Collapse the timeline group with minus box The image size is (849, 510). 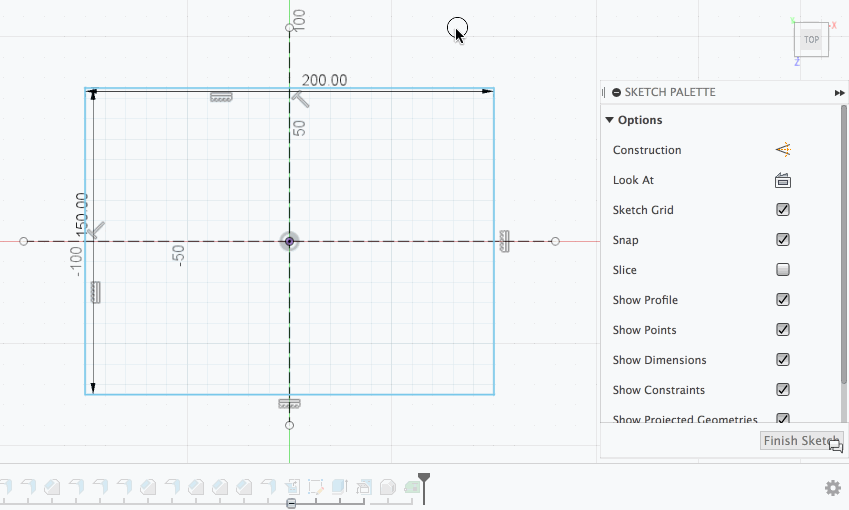click(291, 504)
